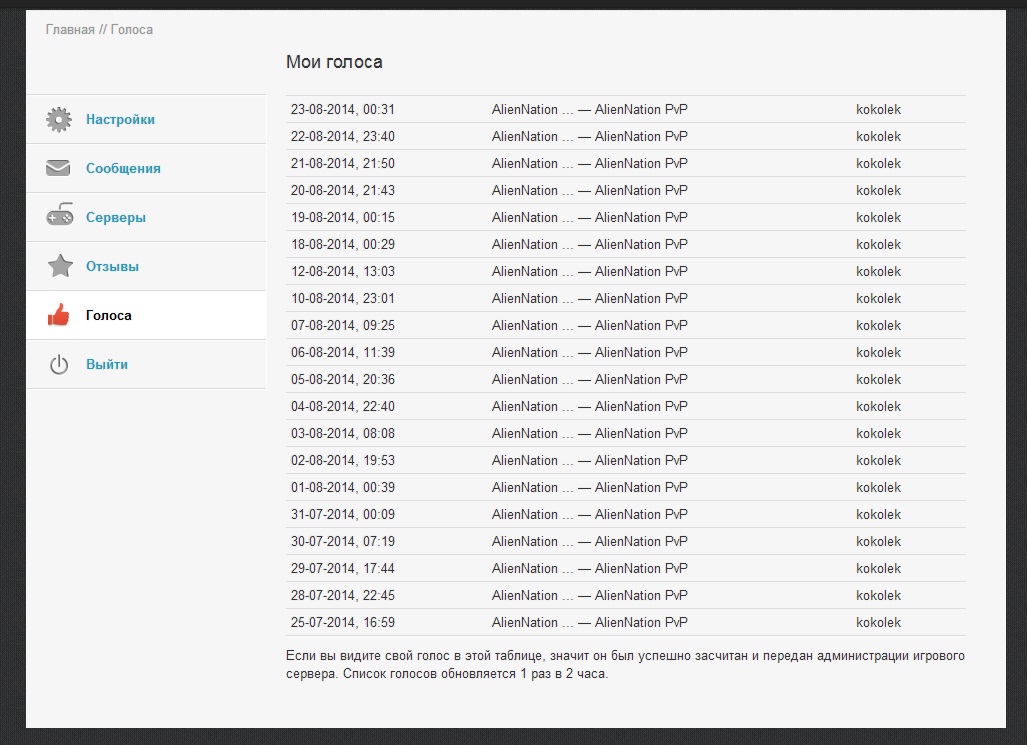Click AlienNation PvP server in 01-08-2014 row
Screen dimensions: 1027x745
(x=589, y=487)
